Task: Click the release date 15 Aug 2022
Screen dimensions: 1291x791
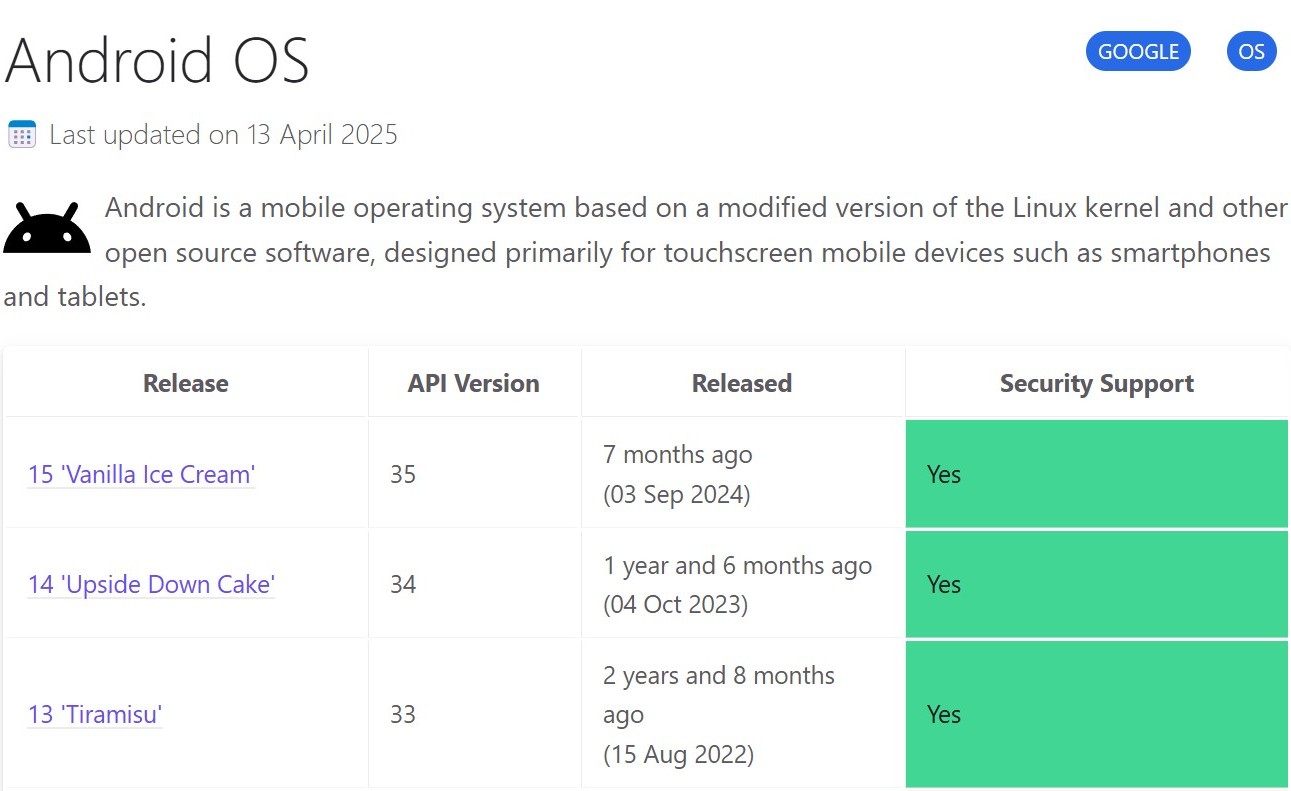Action: 679,753
